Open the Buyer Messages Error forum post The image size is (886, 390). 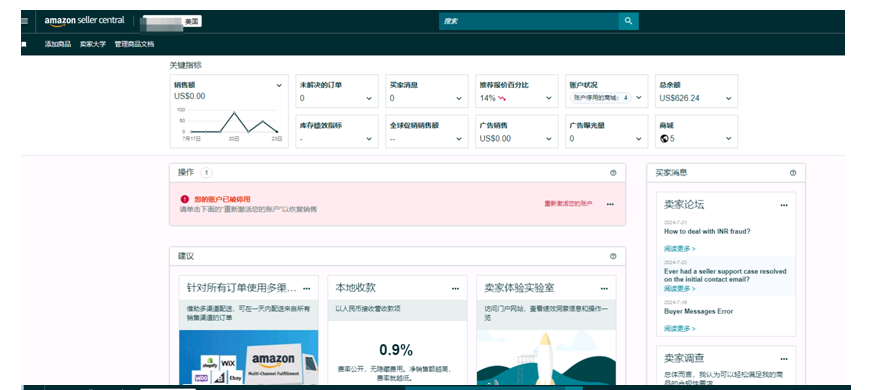[698, 311]
